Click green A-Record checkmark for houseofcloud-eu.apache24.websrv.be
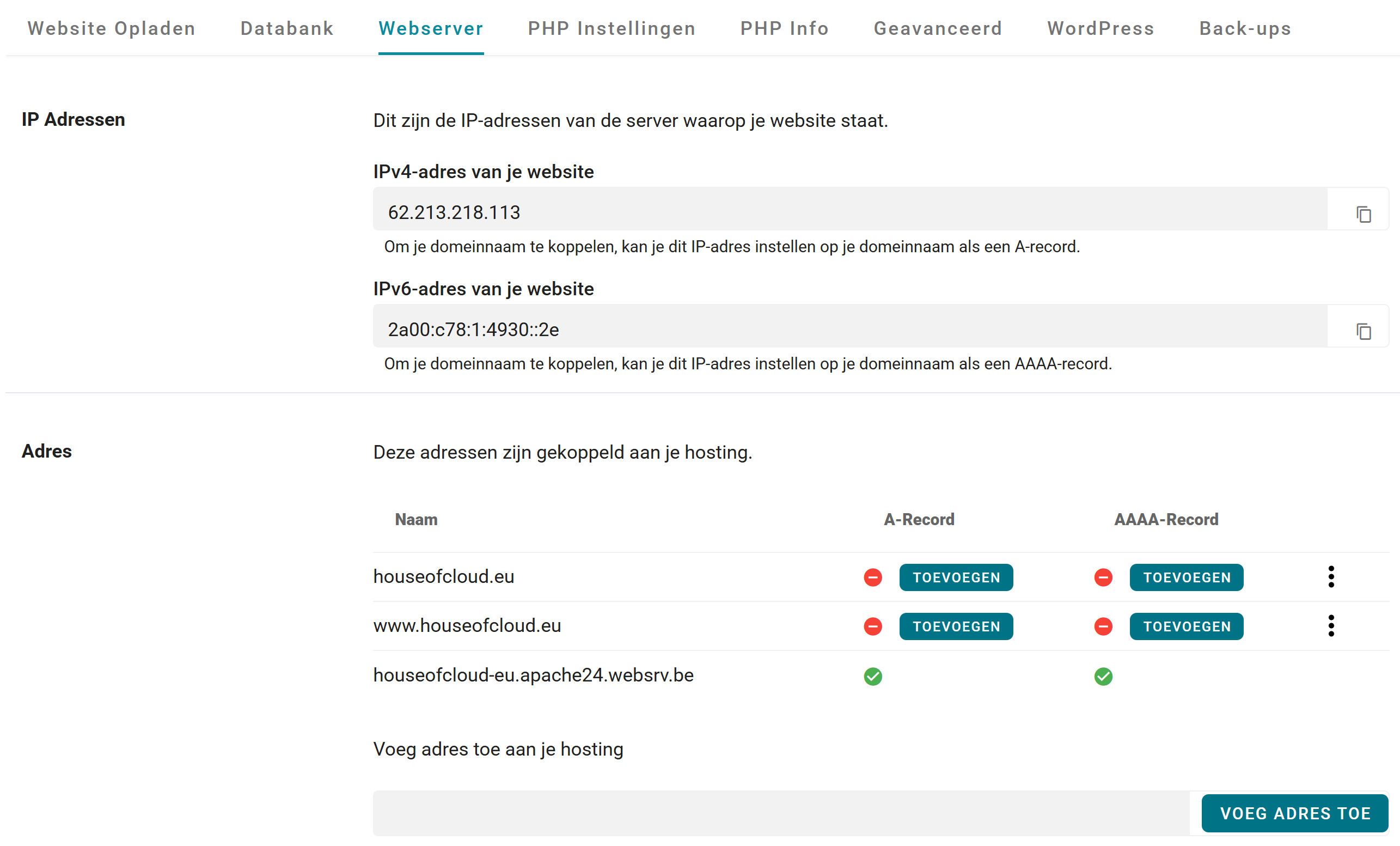This screenshot has width=1400, height=846. coord(873,676)
